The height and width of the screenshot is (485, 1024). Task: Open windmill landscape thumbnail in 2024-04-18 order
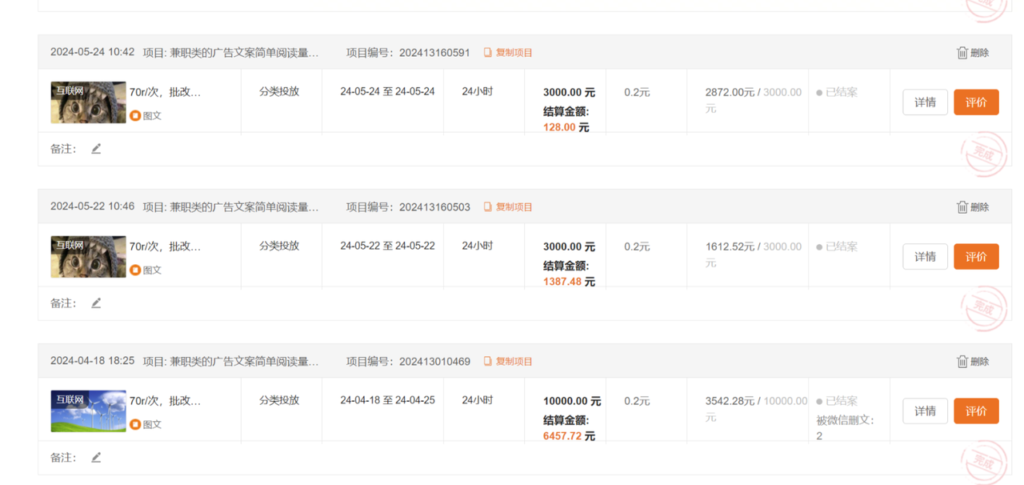click(88, 411)
